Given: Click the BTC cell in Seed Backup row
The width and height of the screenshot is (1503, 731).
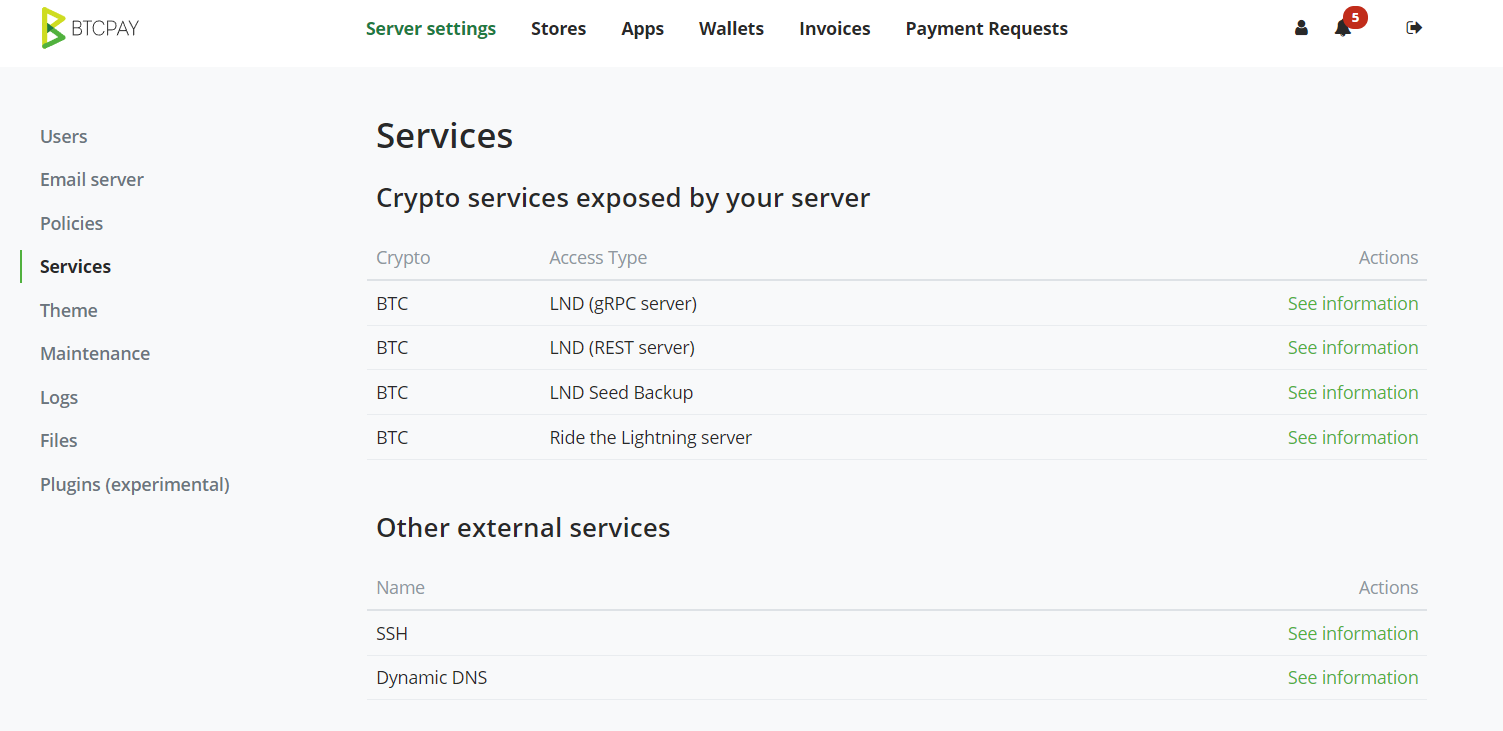Looking at the screenshot, I should coord(392,392).
